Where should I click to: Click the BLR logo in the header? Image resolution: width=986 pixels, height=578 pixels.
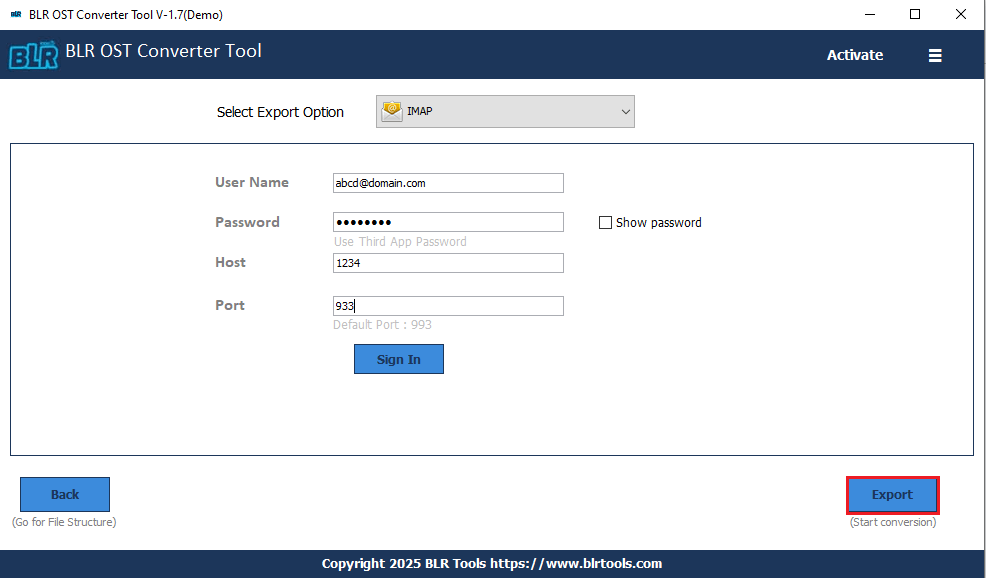[x=33, y=55]
